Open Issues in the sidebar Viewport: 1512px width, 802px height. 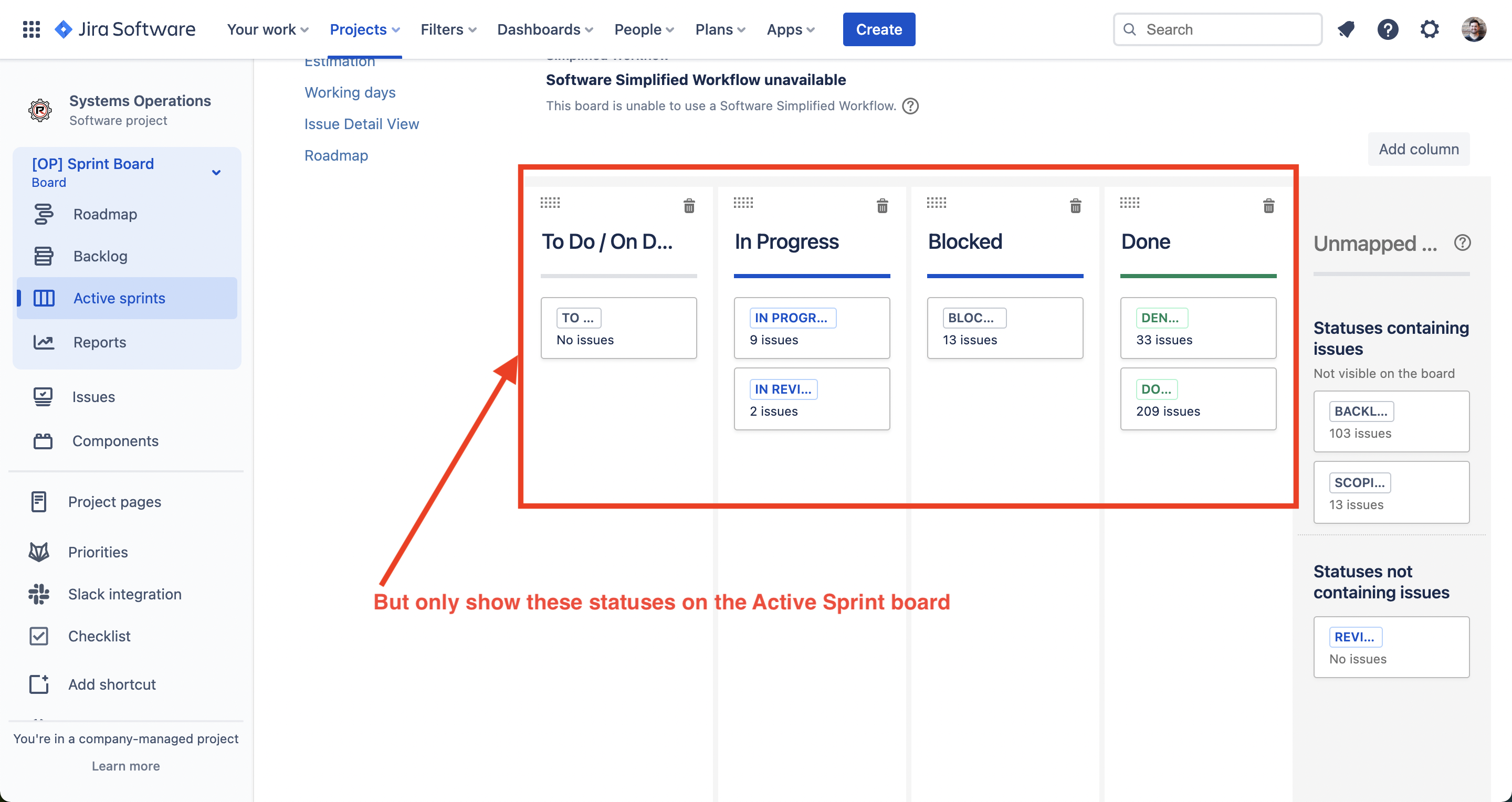point(127,397)
